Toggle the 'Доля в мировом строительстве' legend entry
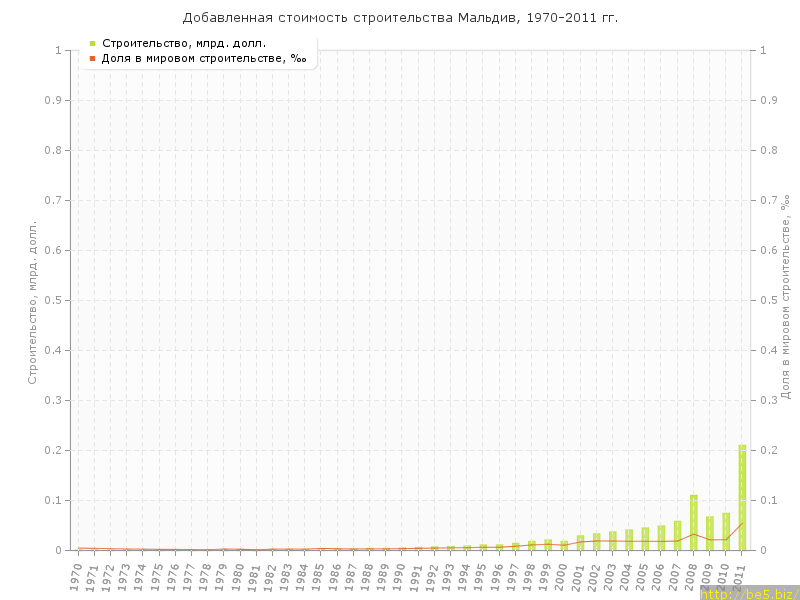The width and height of the screenshot is (800, 600). [x=203, y=58]
